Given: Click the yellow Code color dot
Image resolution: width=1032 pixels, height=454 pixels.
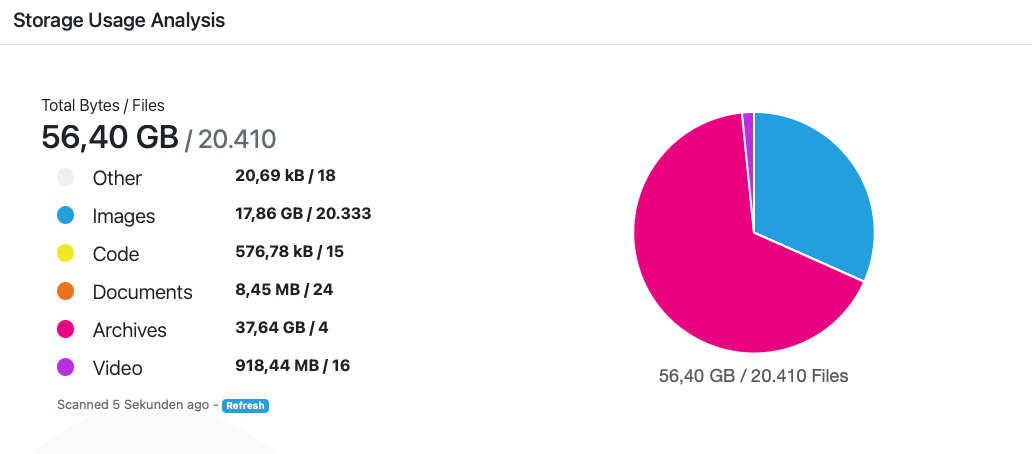Looking at the screenshot, I should [x=66, y=254].
